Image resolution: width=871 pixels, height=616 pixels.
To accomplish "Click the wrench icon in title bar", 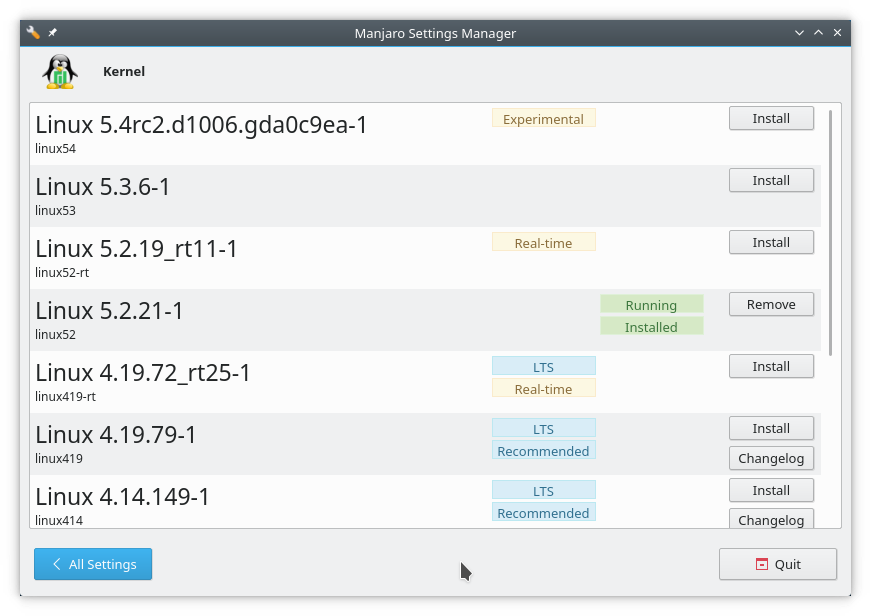I will [x=33, y=33].
